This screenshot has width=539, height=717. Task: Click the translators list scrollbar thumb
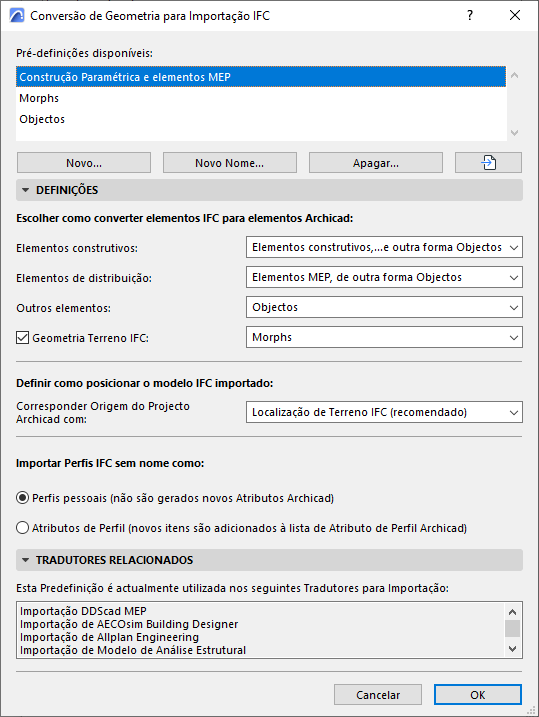[512, 628]
